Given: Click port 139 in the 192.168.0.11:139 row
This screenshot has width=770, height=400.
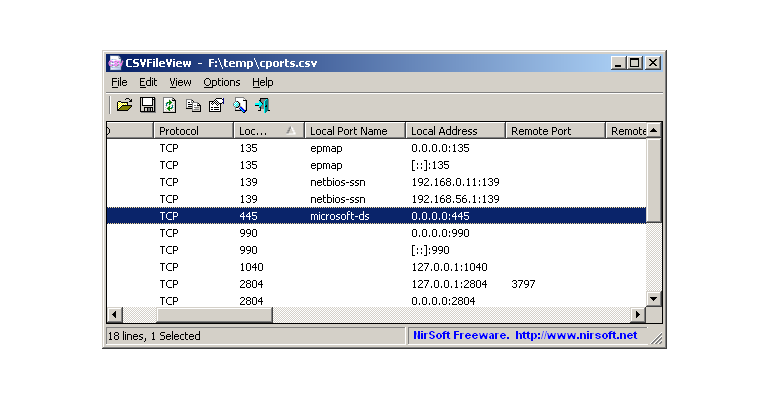Looking at the screenshot, I should point(248,182).
